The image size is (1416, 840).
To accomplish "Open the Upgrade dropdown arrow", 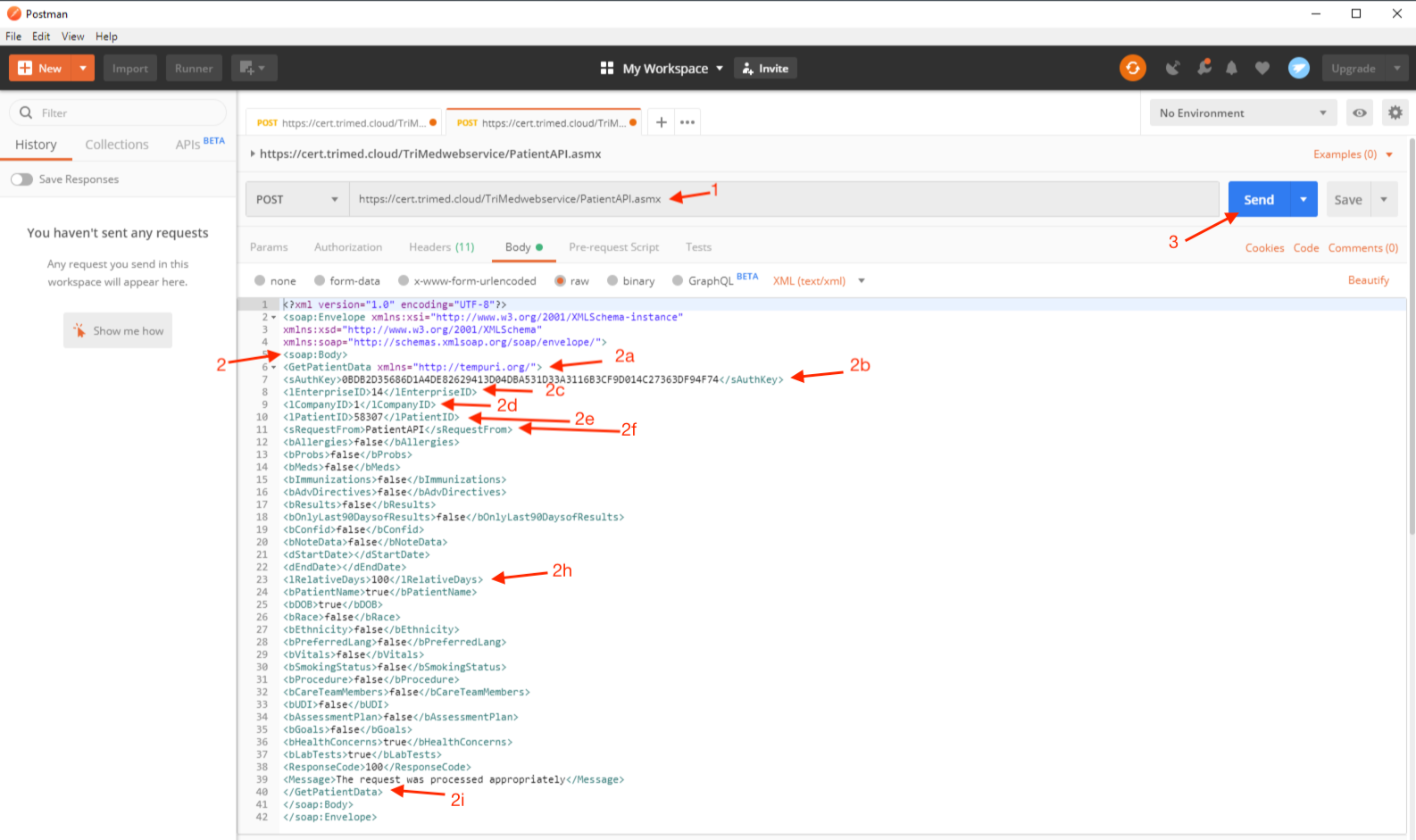I will tap(1397, 68).
